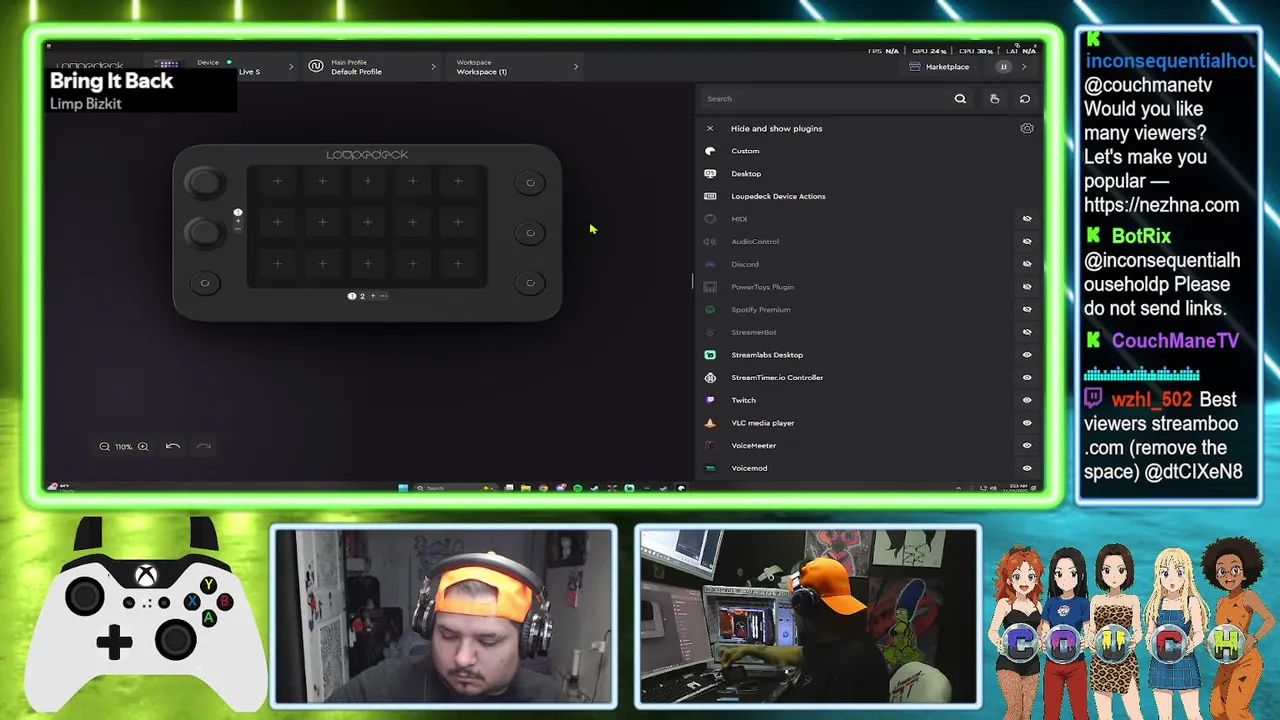The height and width of the screenshot is (720, 1280).
Task: Hide the Twitch plugin via eye icon
Action: coord(1026,400)
